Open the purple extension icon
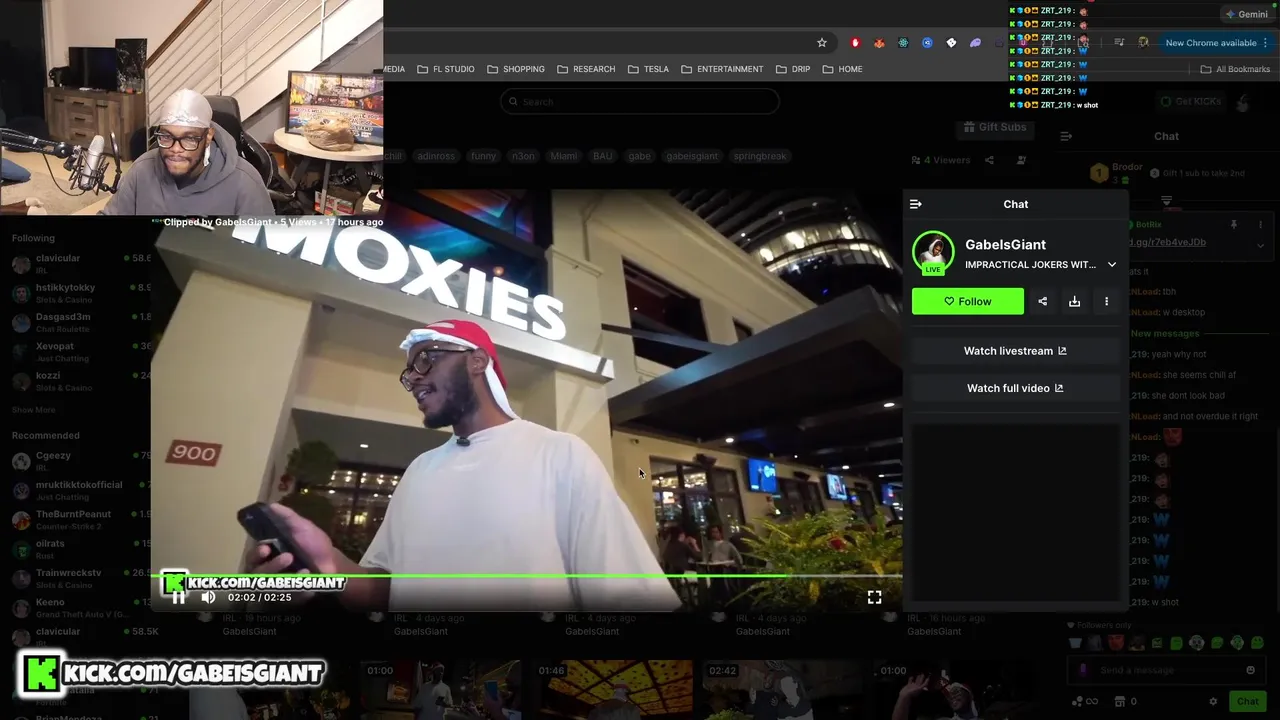1280x720 pixels. pos(975,43)
